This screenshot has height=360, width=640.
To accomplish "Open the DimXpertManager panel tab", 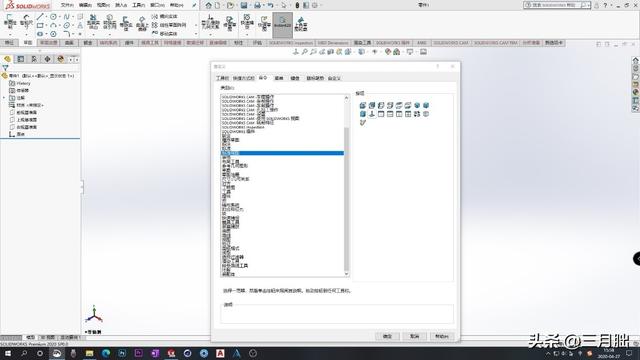I will tap(47, 59).
